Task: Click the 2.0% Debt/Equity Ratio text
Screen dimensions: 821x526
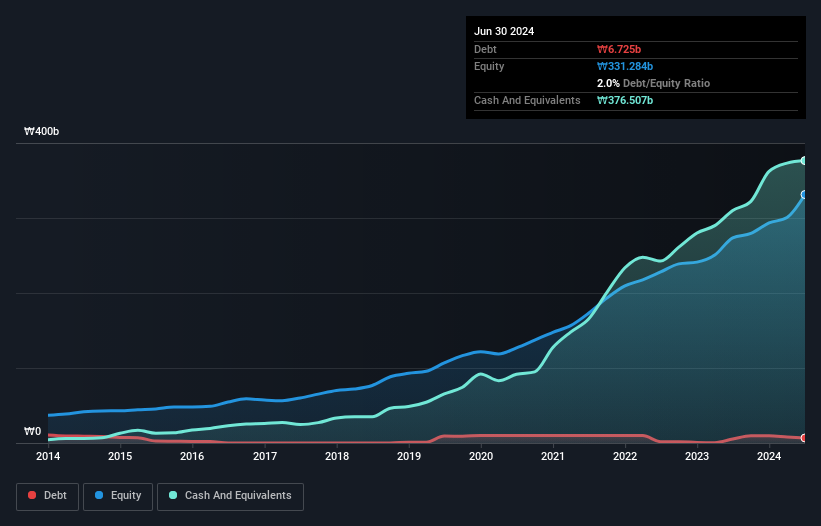Action: [653, 83]
